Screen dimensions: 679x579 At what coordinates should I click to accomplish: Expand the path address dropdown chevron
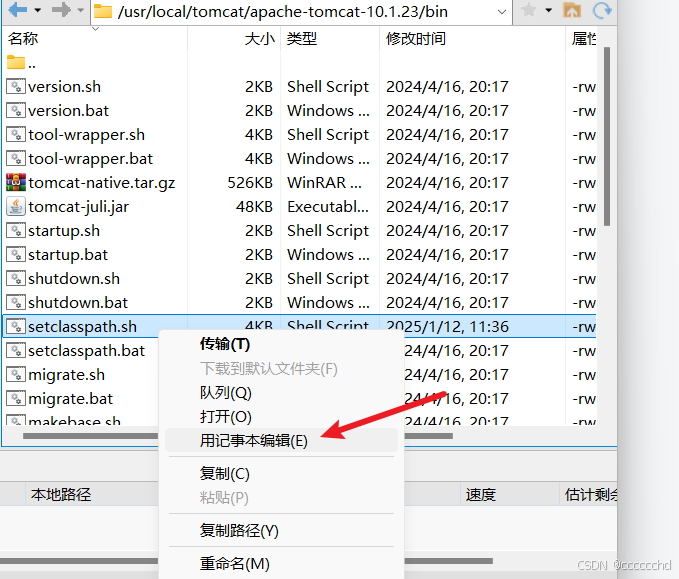click(x=502, y=12)
